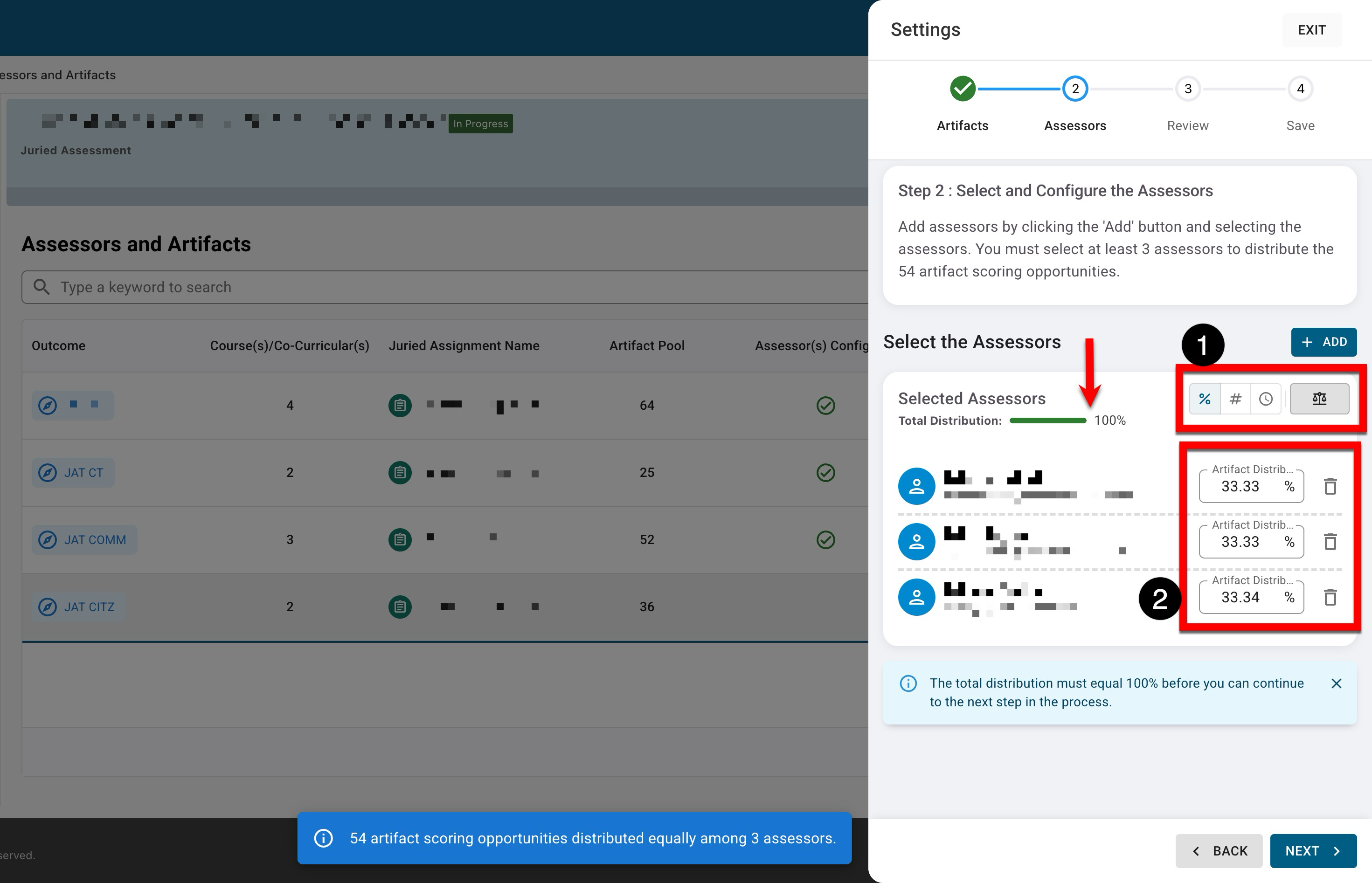Viewport: 1372px width, 883px height.
Task: Switch distribution mode to clock option
Action: (1265, 399)
